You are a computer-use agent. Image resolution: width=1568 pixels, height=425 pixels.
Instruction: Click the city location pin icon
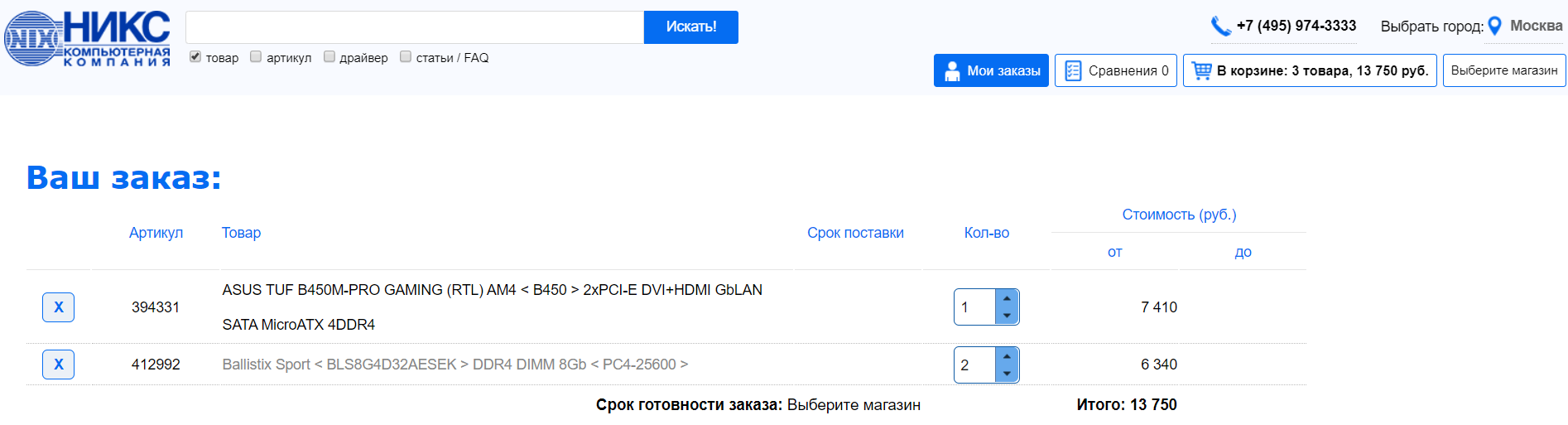pyautogui.click(x=1494, y=27)
